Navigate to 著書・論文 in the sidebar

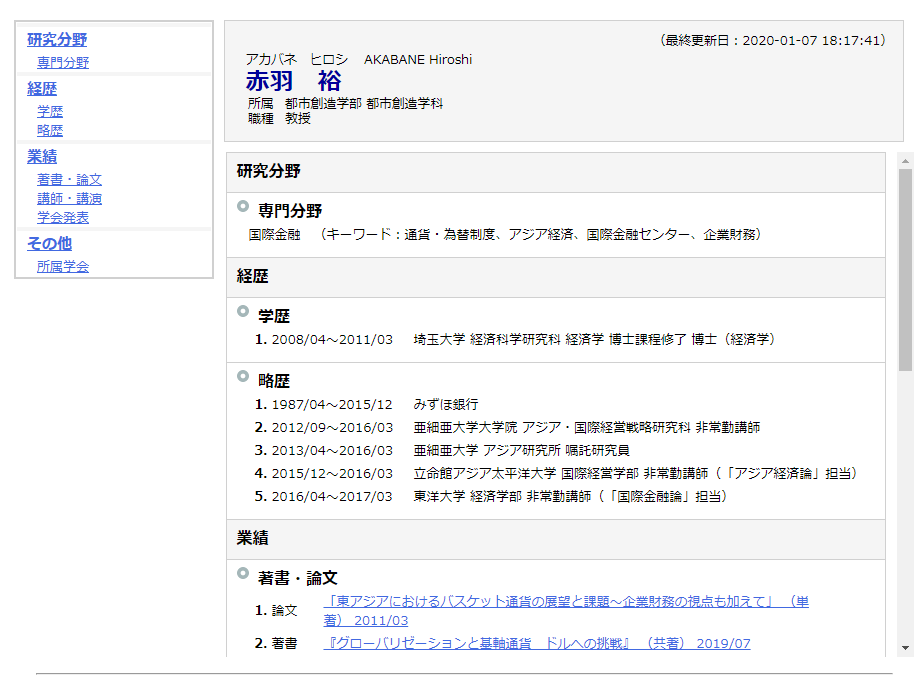[x=69, y=180]
